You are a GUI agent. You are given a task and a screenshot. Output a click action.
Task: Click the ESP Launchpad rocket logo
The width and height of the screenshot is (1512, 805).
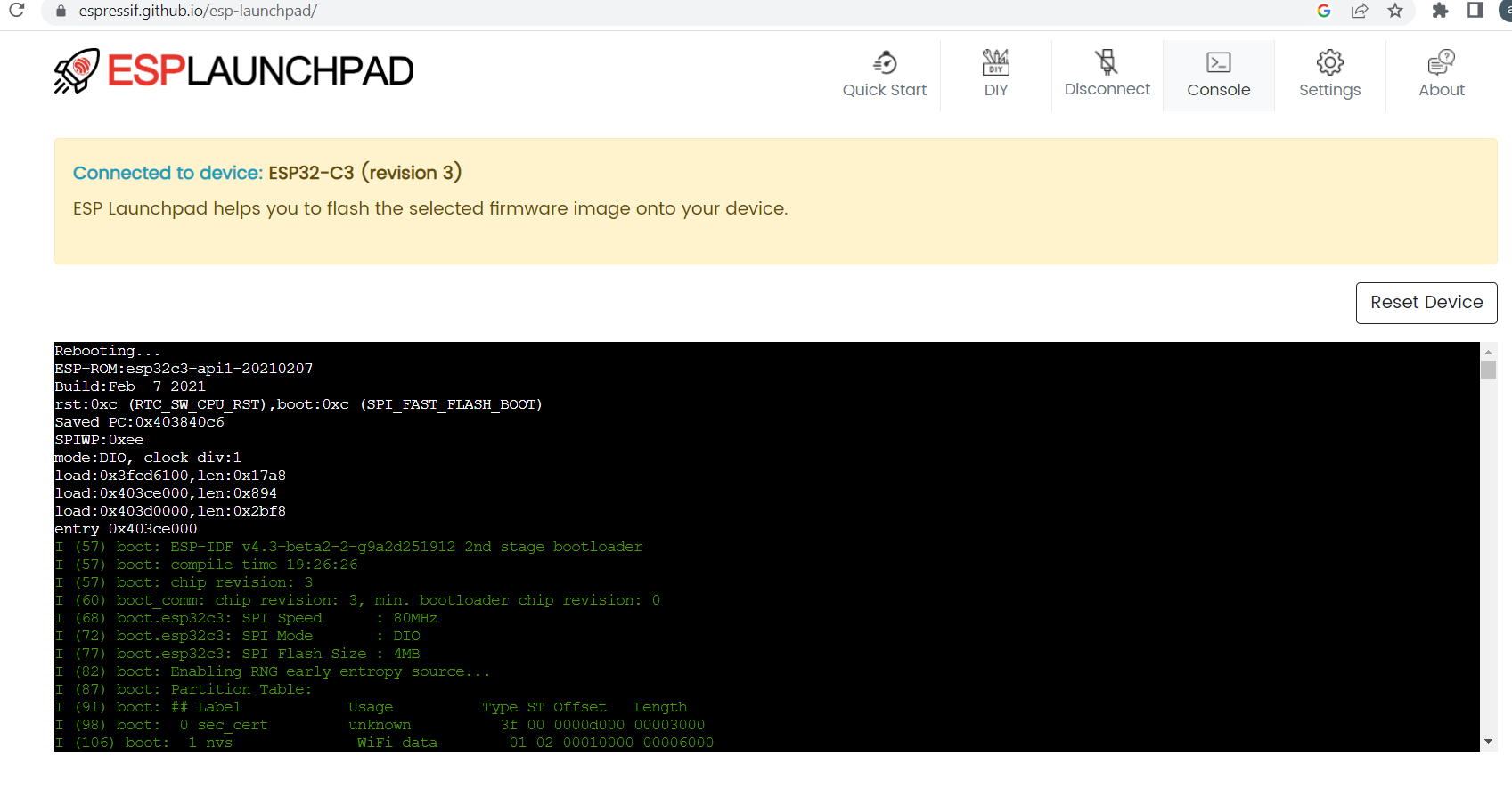[x=77, y=71]
